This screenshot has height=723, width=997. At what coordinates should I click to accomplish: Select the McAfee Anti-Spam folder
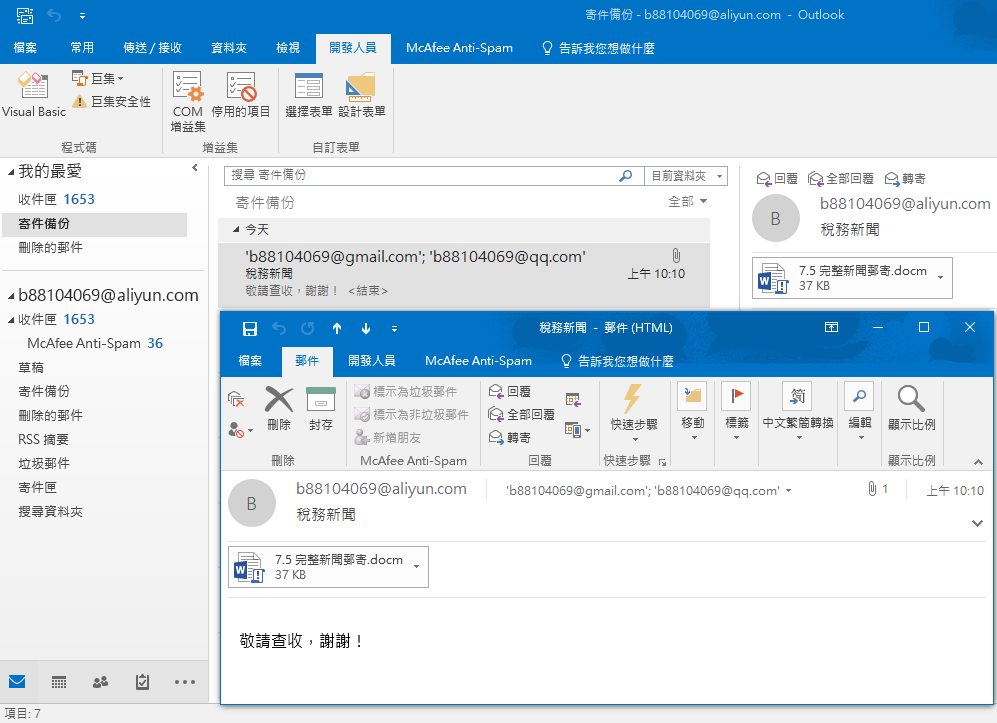(95, 343)
